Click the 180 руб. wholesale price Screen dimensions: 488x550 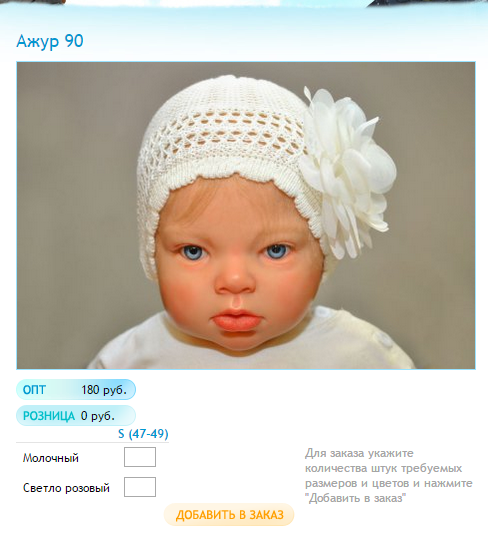[x=104, y=390]
